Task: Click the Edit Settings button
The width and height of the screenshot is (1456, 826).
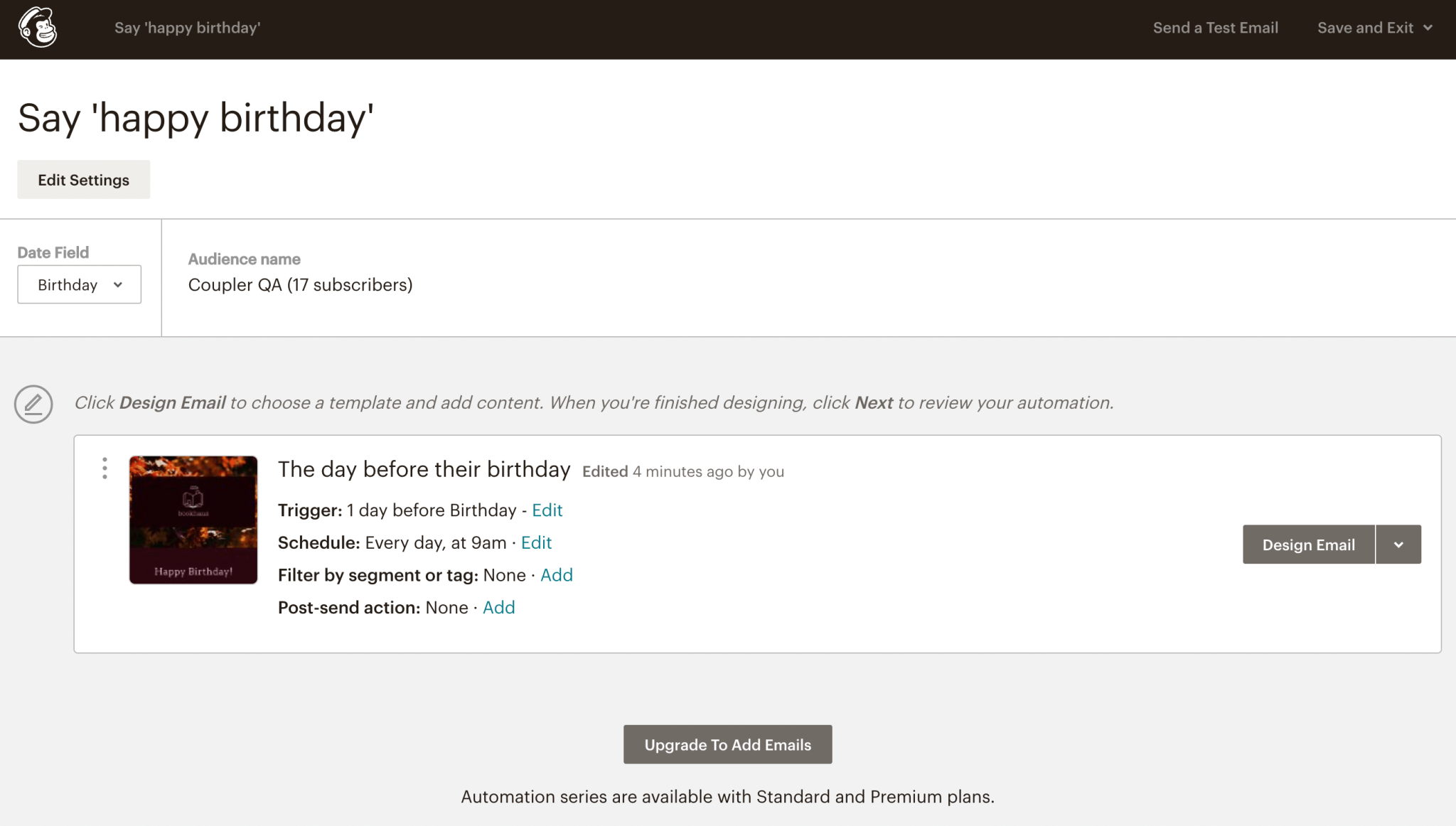Action: pos(83,179)
